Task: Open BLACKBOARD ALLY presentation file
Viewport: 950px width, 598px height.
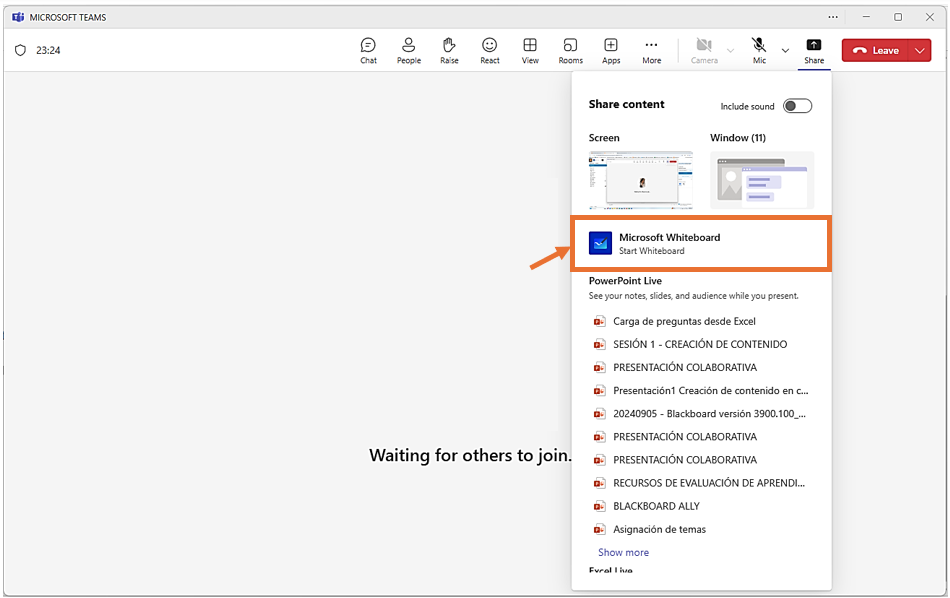Action: tap(656, 506)
